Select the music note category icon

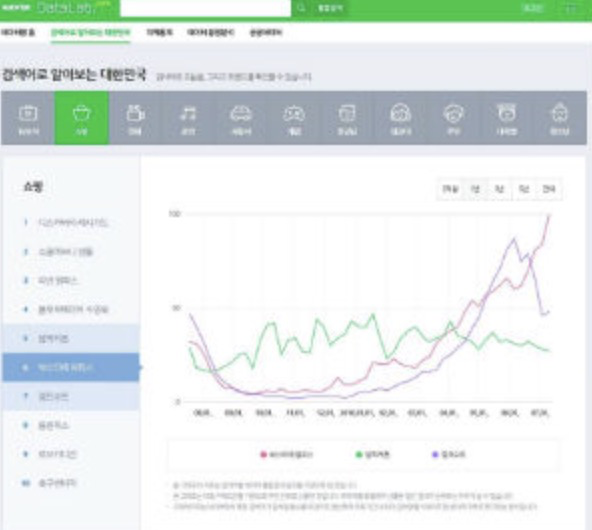[x=188, y=118]
